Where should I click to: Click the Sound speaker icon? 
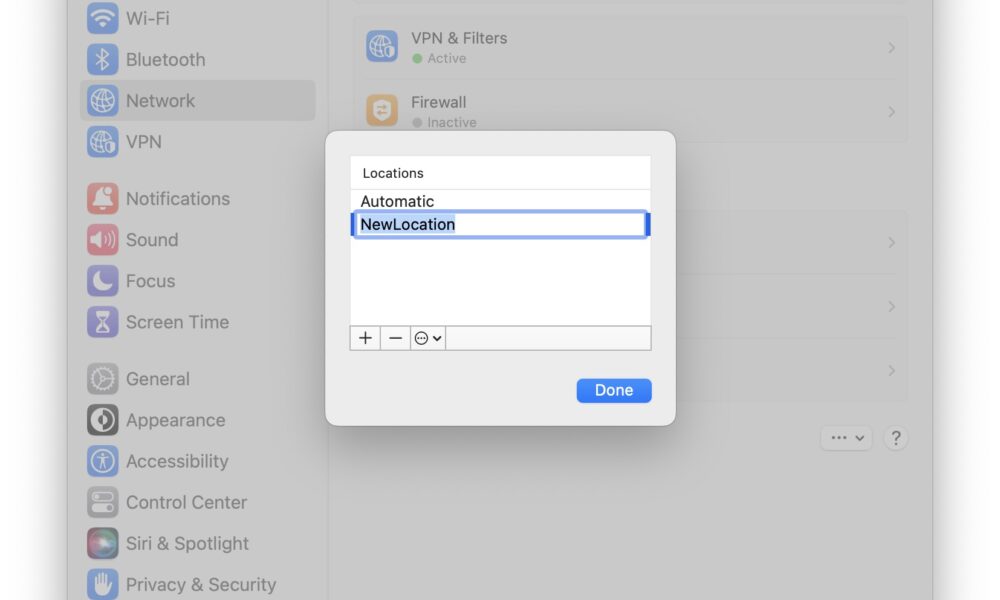click(102, 240)
